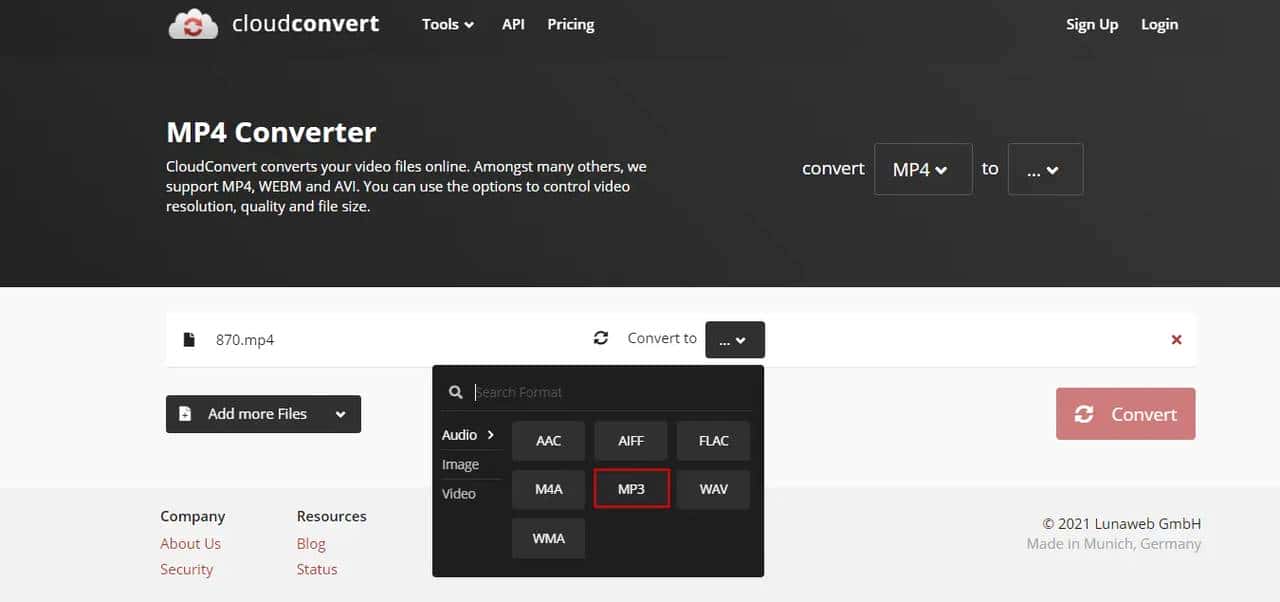Switch to the Image format category
This screenshot has width=1280, height=602.
pyautogui.click(x=460, y=464)
